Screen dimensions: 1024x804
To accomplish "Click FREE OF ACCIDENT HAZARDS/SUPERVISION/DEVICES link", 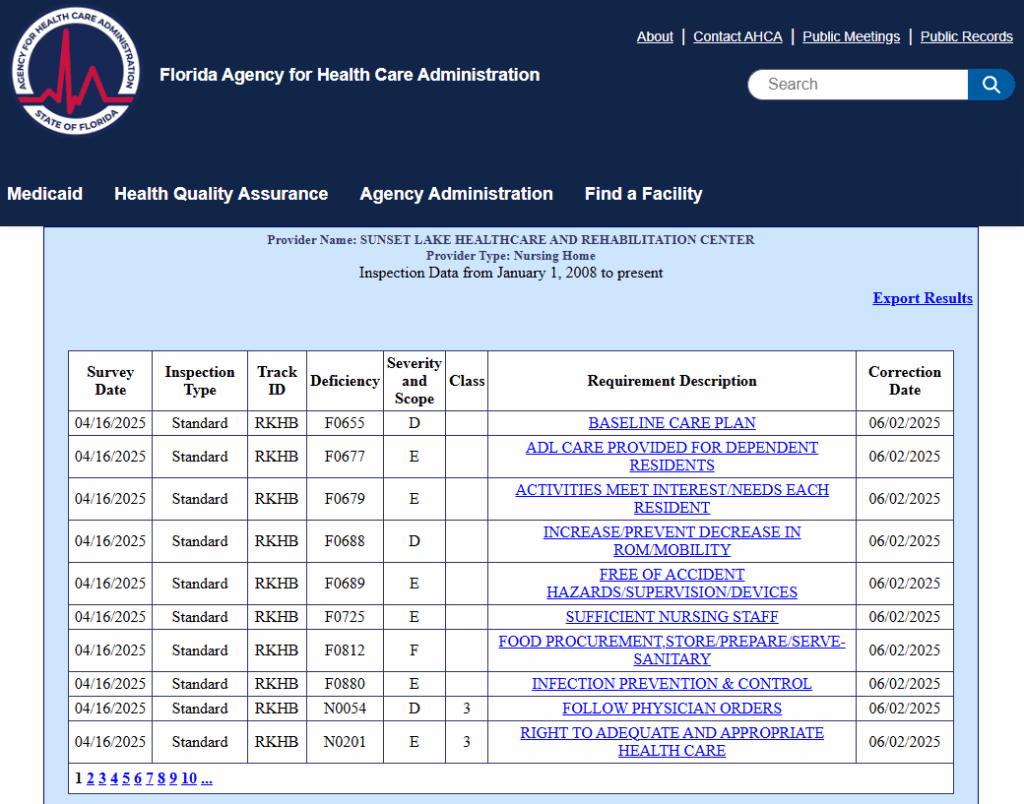I will click(671, 583).
